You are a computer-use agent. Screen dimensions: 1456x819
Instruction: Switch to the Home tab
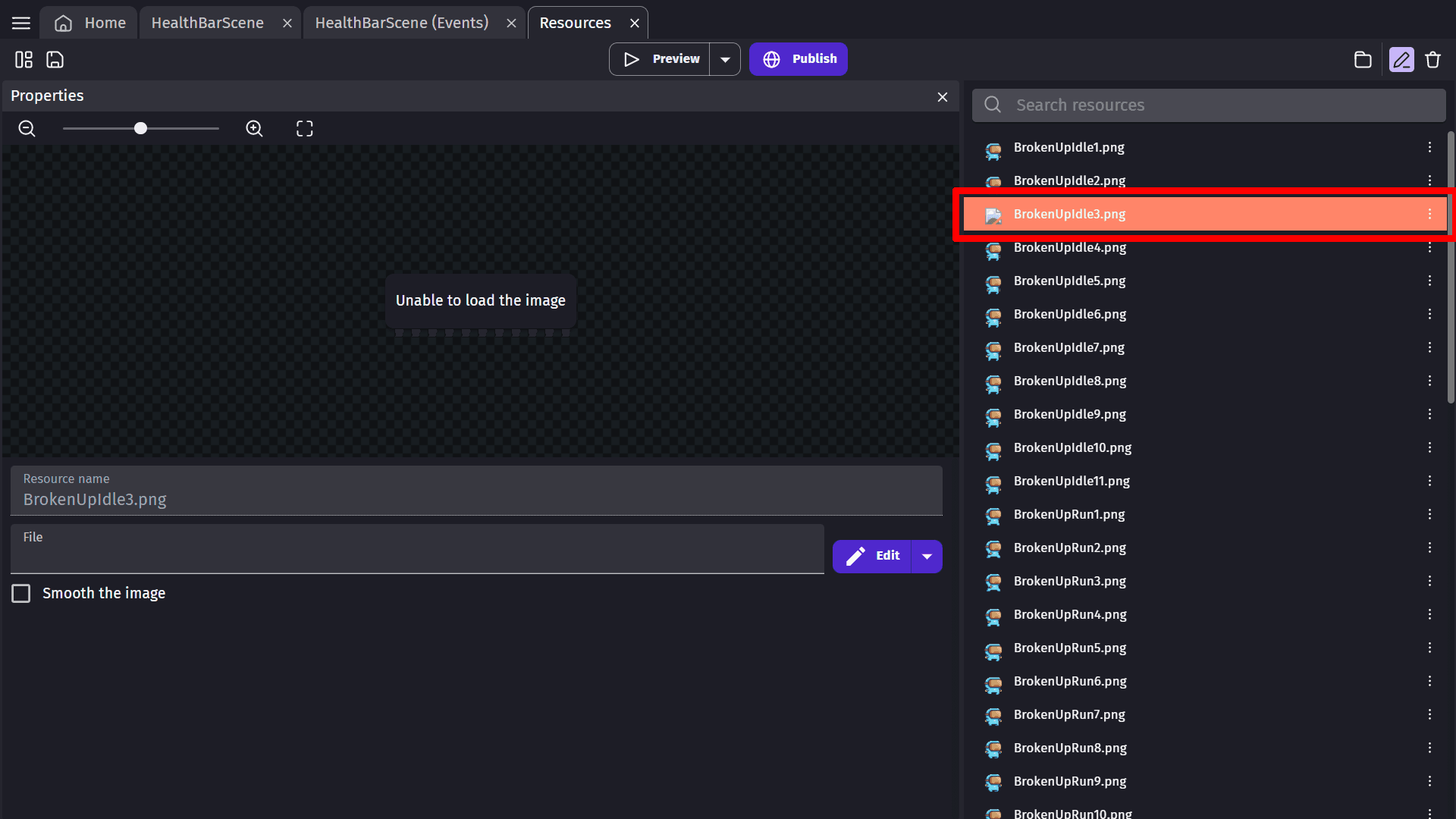89,23
